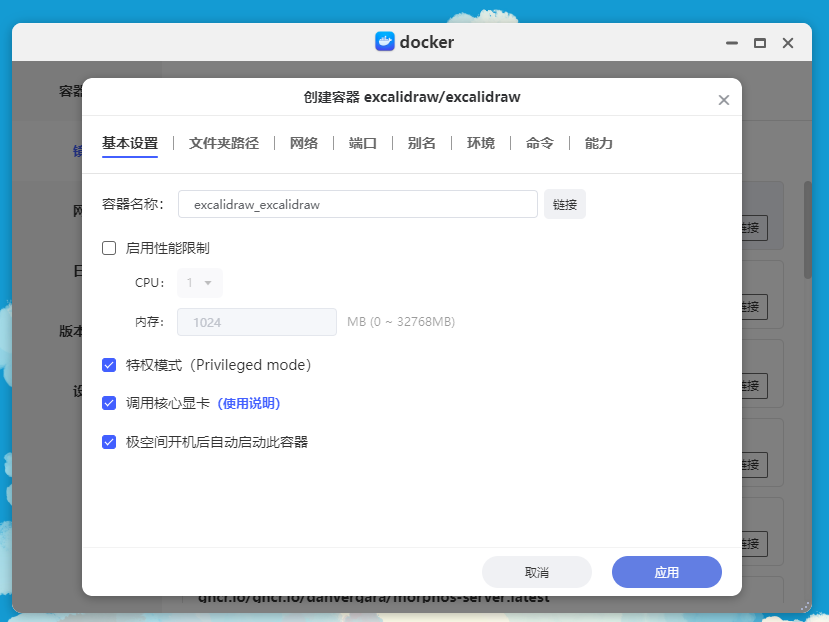Open the 命令 tab
The image size is (829, 622).
point(540,143)
